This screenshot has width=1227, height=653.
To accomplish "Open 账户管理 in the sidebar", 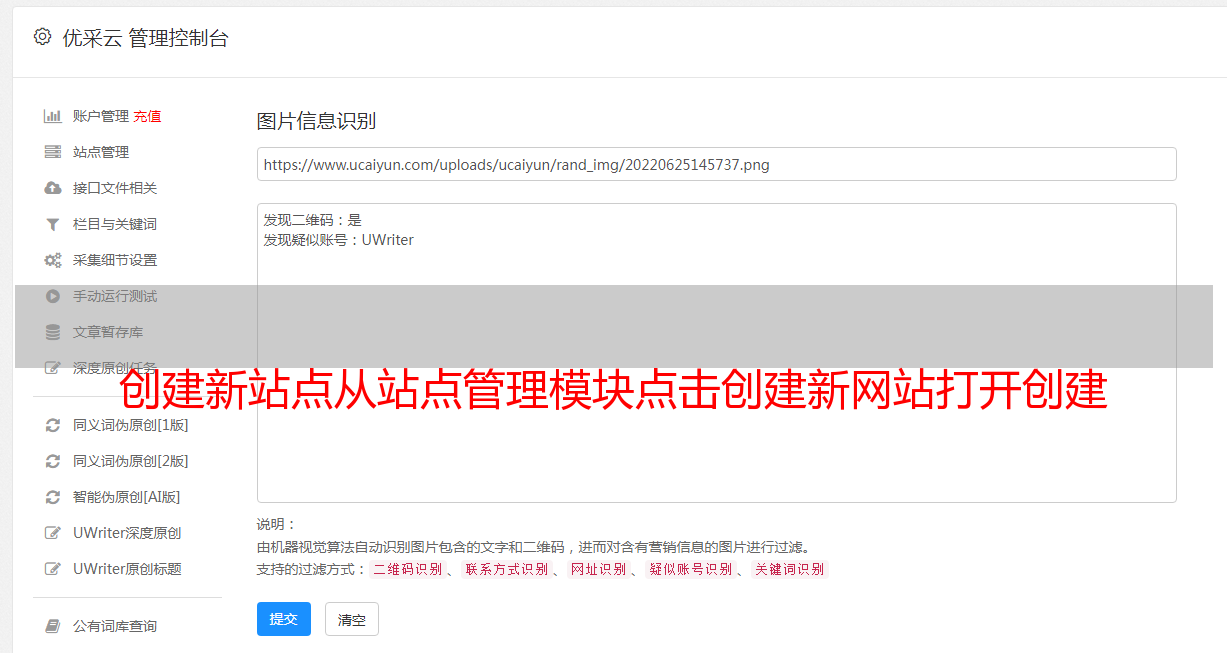I will 101,116.
